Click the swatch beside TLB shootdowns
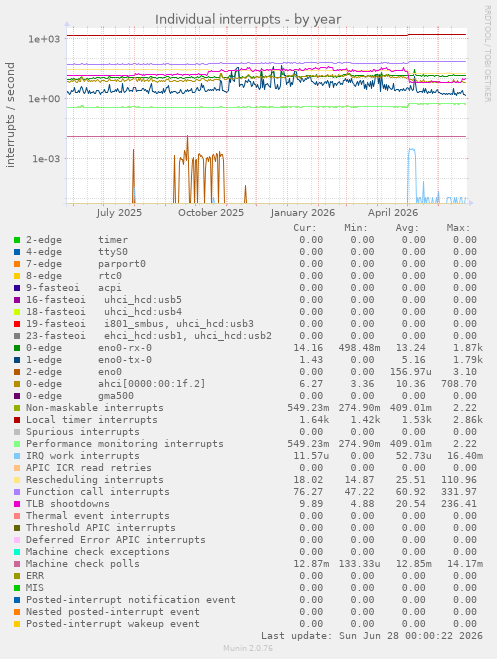 17,504
